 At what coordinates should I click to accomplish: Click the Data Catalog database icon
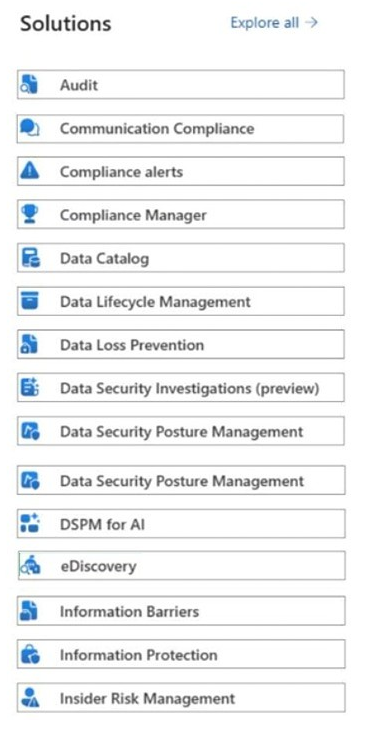tap(31, 258)
